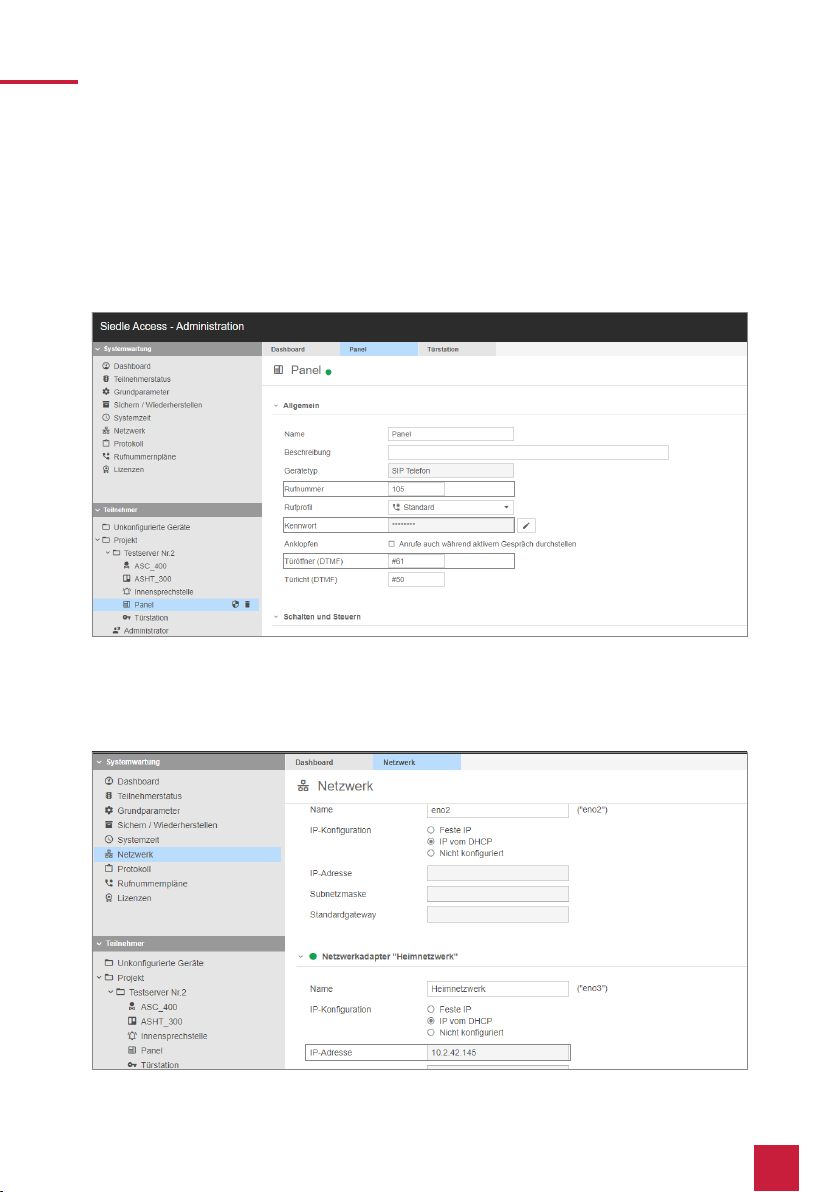Click Türöffner (DTMF) field showing #61
Viewport: 840px width, 1192px height.
tap(417, 561)
